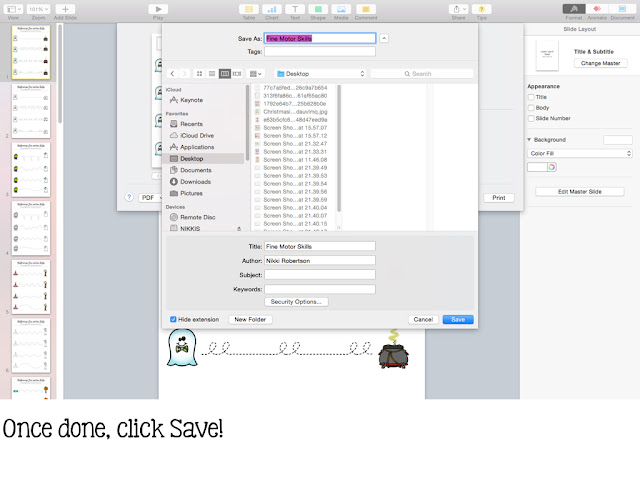Click the Tips toolbar icon
Screen dimensions: 640x480
pyautogui.click(x=481, y=9)
